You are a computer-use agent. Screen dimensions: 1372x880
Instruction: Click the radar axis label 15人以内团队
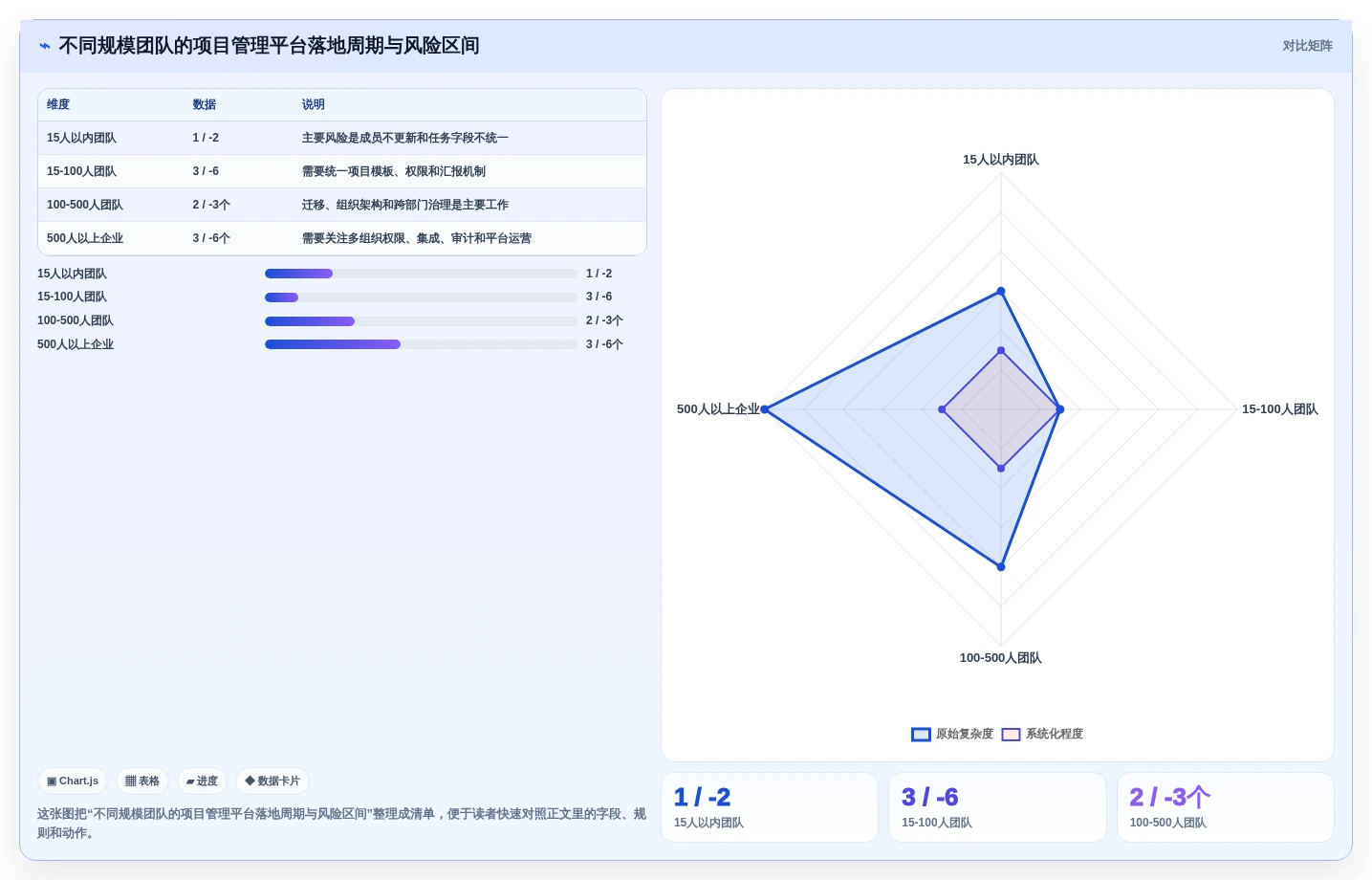(1001, 160)
